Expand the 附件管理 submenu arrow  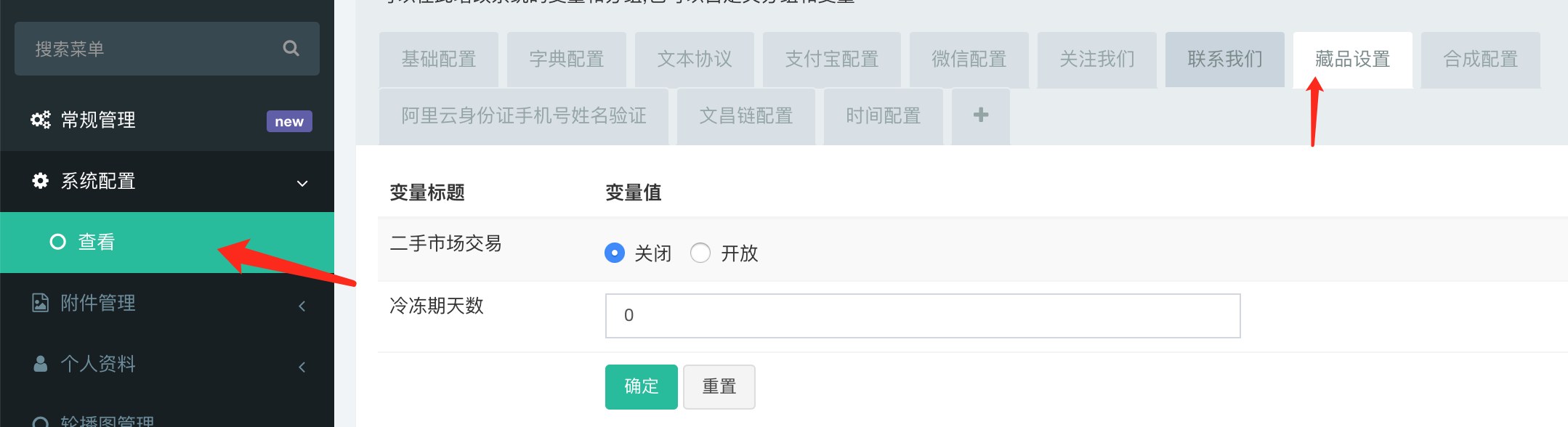pos(302,306)
